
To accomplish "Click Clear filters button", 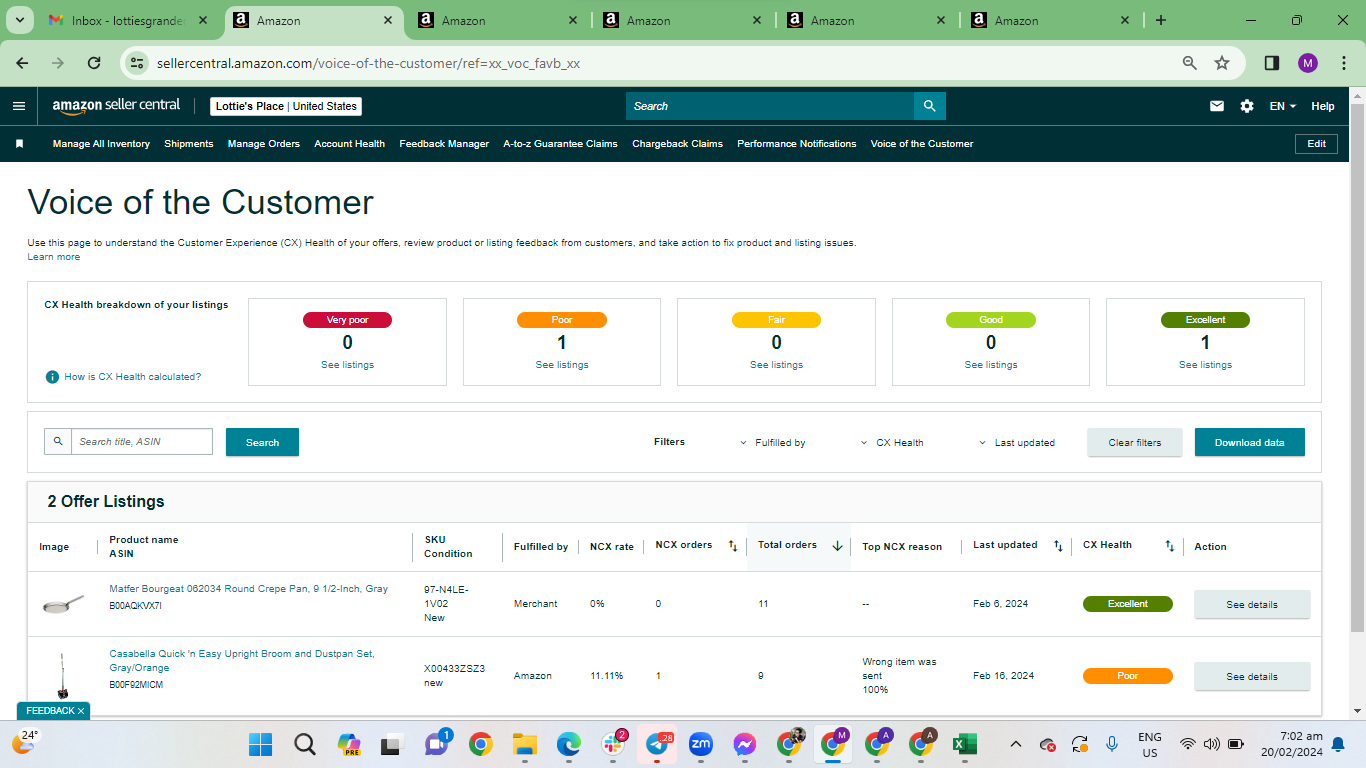I will 1135,442.
